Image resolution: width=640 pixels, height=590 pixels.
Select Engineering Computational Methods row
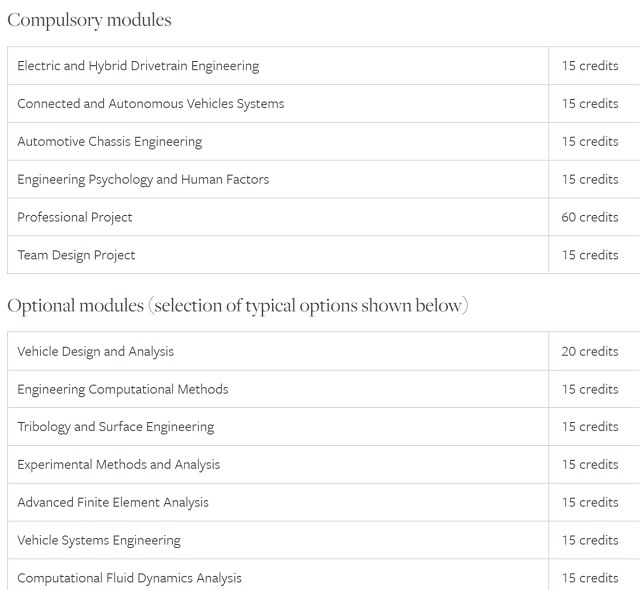323,389
